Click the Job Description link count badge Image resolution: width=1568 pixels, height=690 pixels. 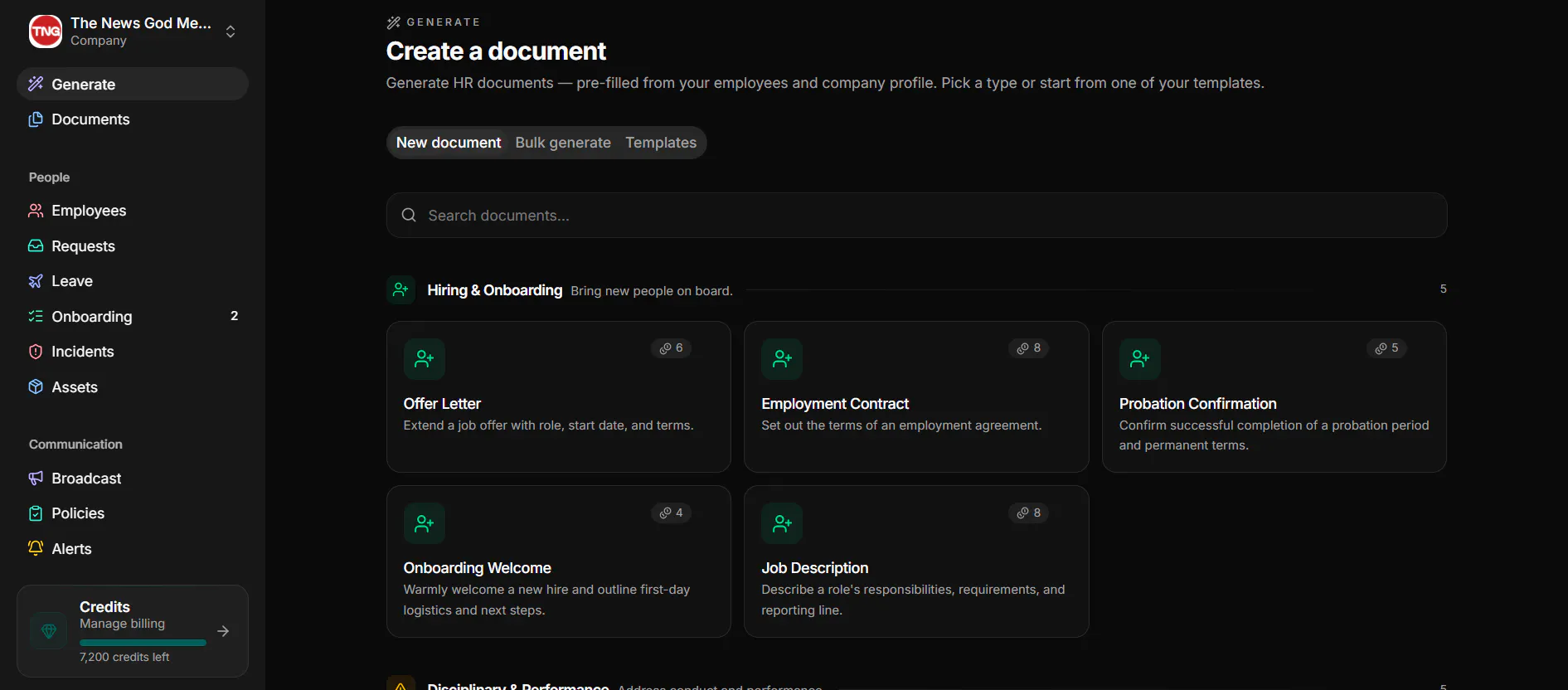point(1029,513)
